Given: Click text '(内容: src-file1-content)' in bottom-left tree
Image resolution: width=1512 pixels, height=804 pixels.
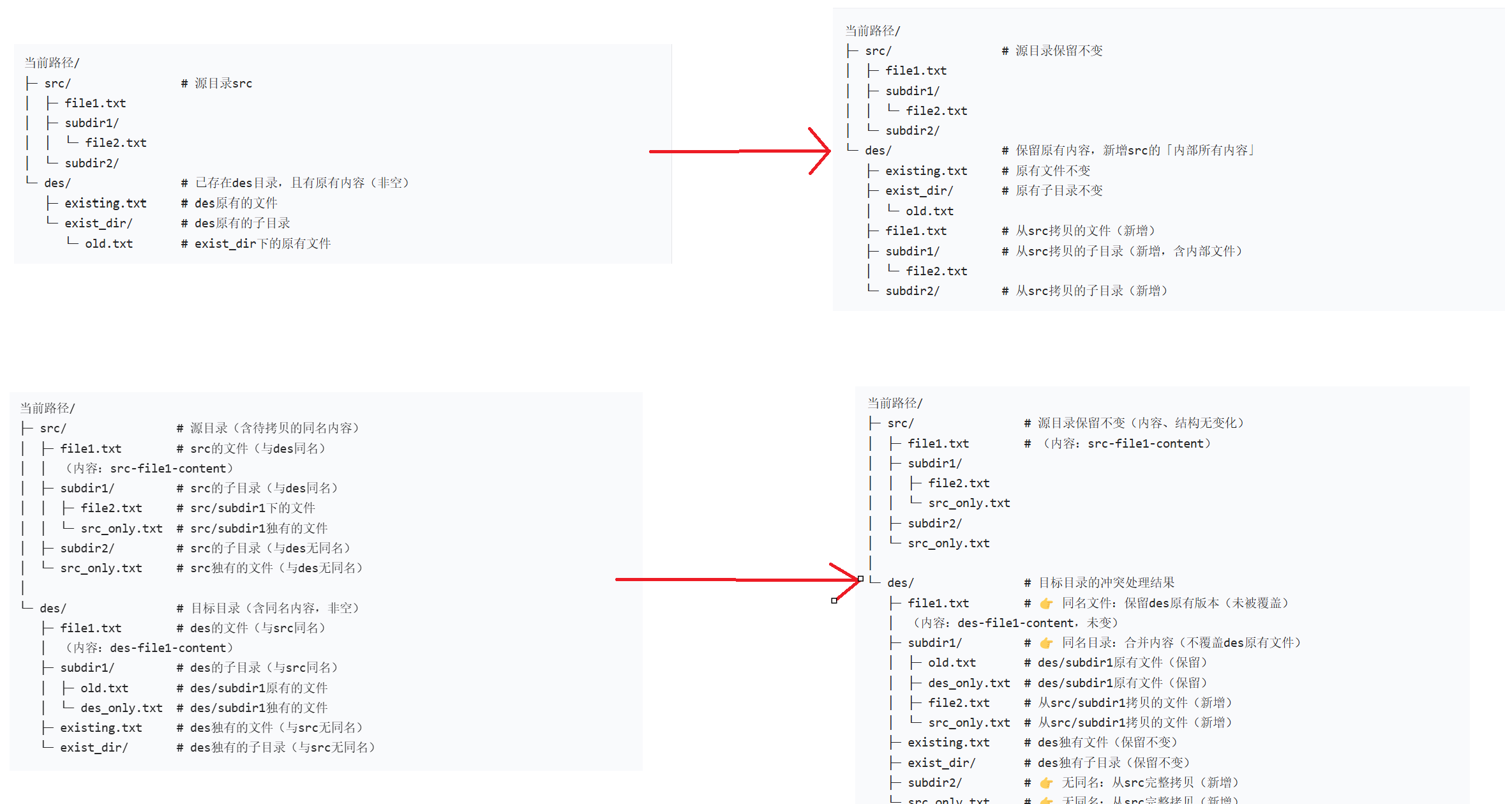Looking at the screenshot, I should [x=149, y=468].
